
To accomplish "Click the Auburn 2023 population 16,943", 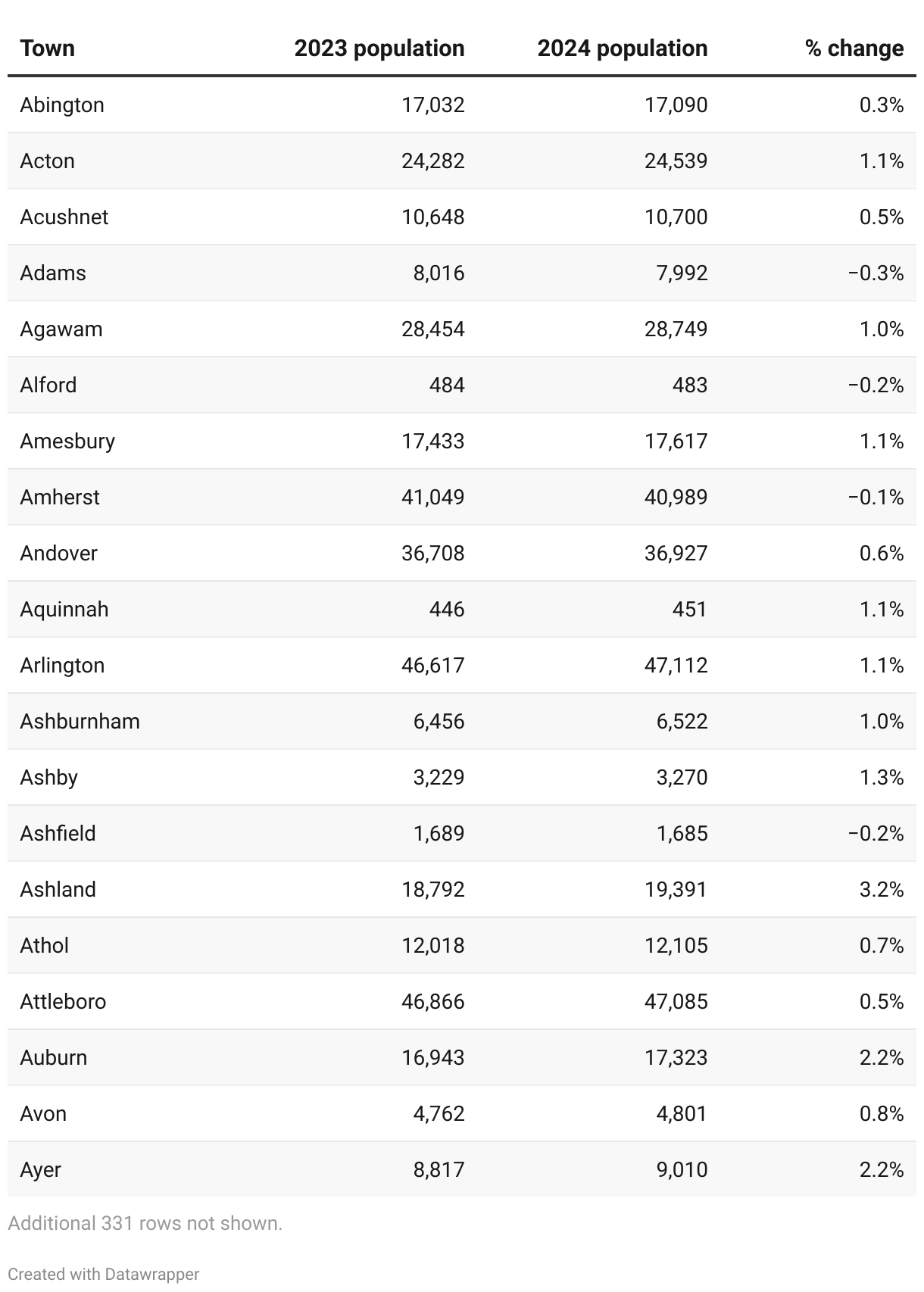I will [x=433, y=1057].
